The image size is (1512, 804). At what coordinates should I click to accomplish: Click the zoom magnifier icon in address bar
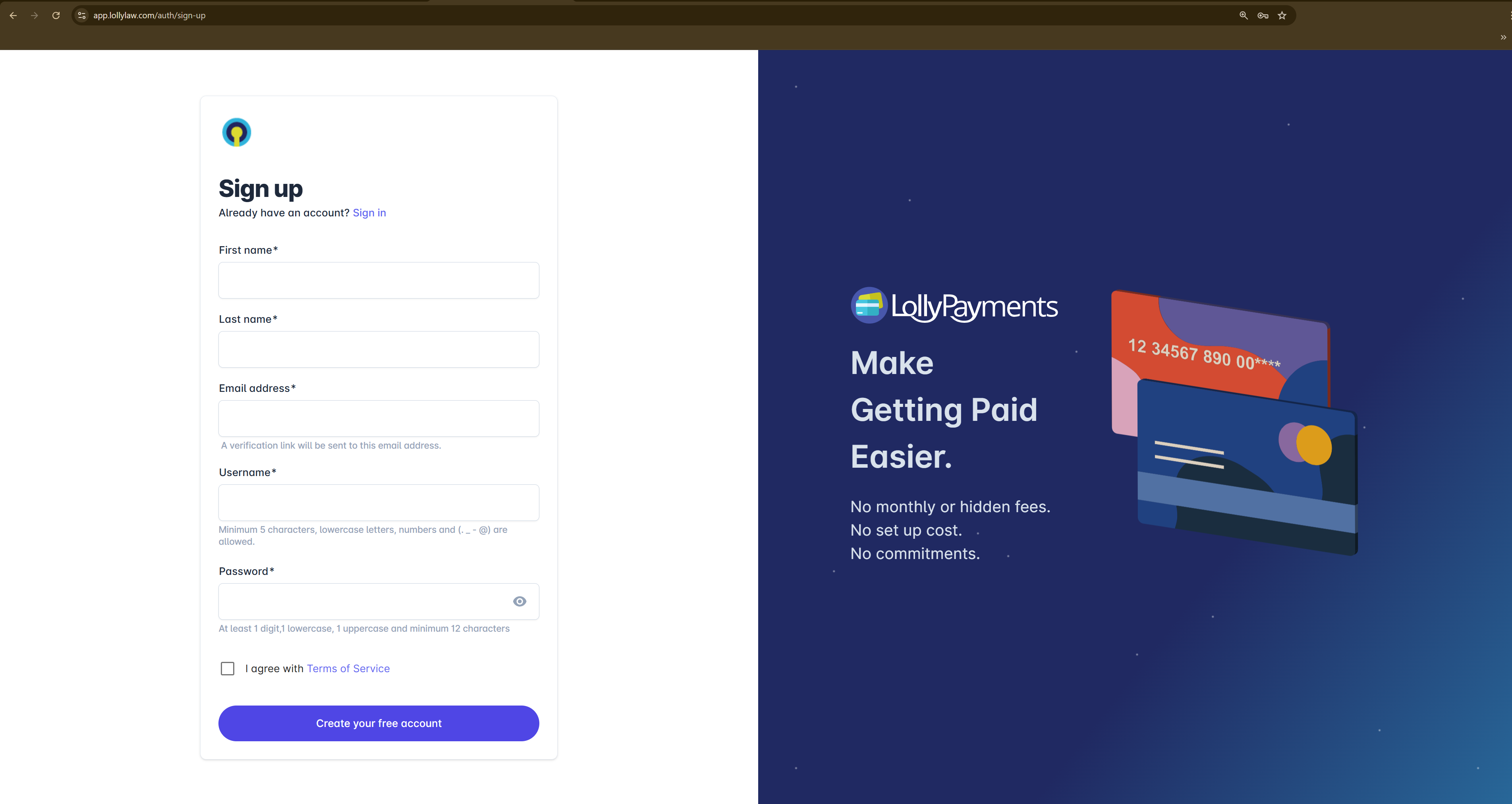tap(1244, 15)
